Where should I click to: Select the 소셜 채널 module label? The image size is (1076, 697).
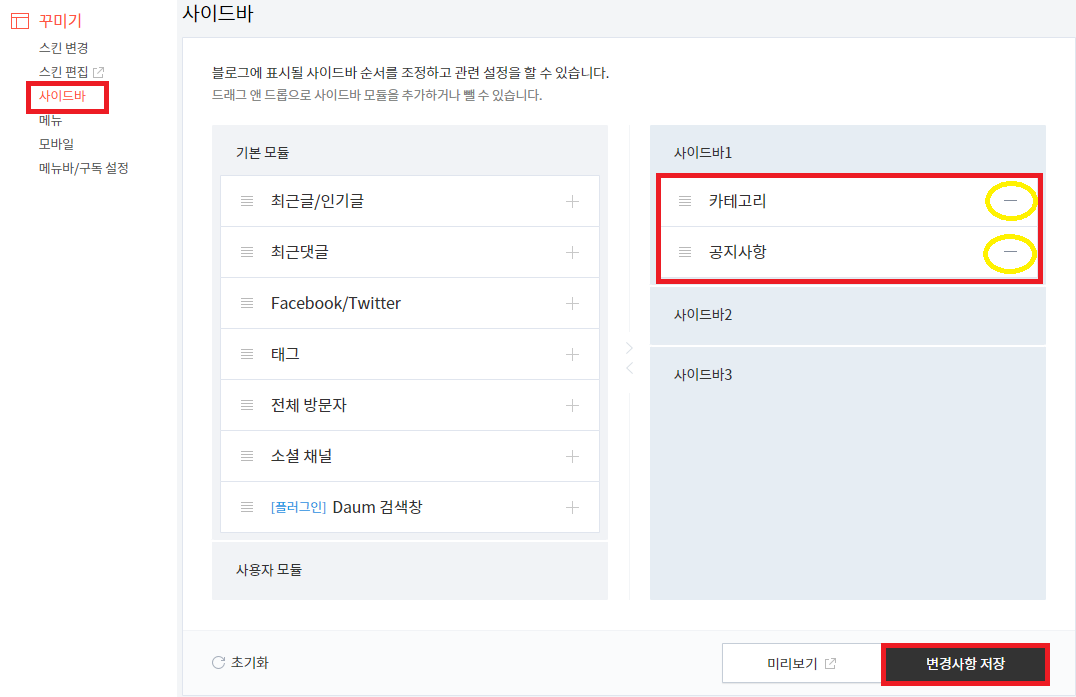coord(301,456)
